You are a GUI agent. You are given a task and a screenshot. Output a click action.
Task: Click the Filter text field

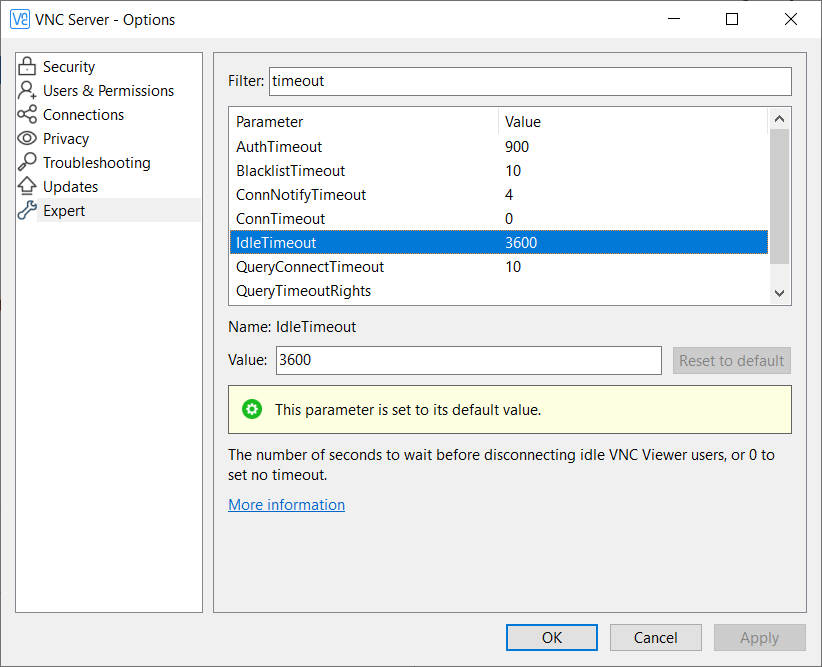pyautogui.click(x=529, y=81)
